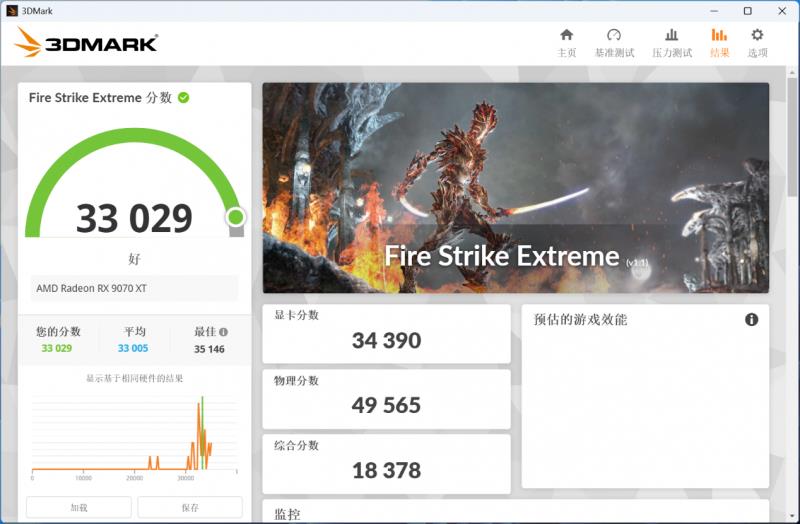Viewport: 800px width, 524px height.
Task: Click the 33 029 main score
Action: click(134, 218)
